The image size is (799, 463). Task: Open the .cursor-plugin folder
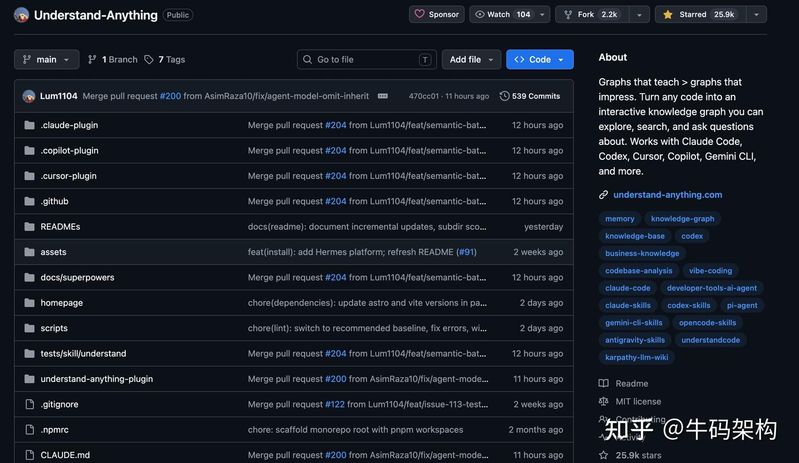[x=68, y=176]
